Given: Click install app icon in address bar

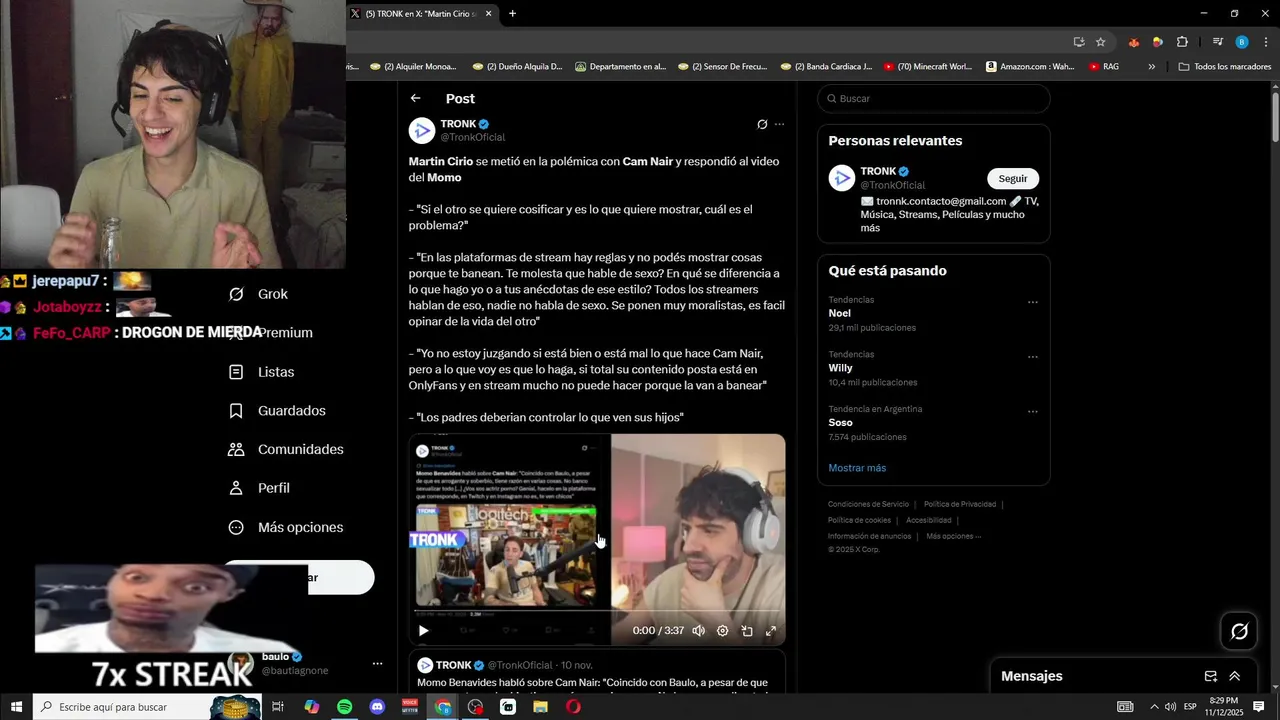Looking at the screenshot, I should point(1079,42).
